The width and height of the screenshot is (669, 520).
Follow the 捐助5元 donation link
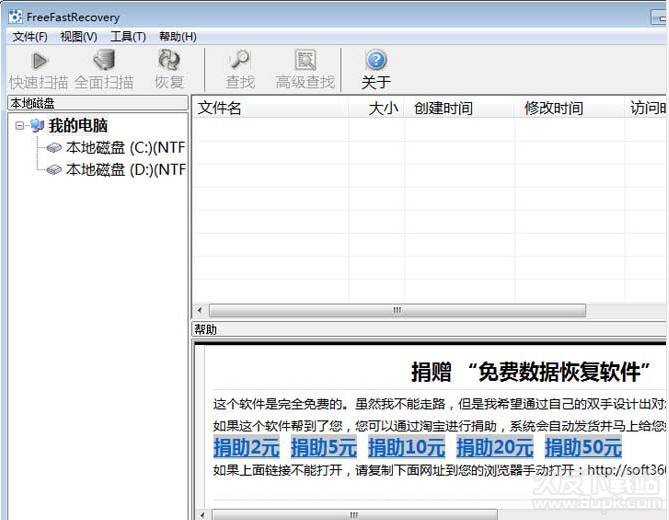tap(324, 447)
